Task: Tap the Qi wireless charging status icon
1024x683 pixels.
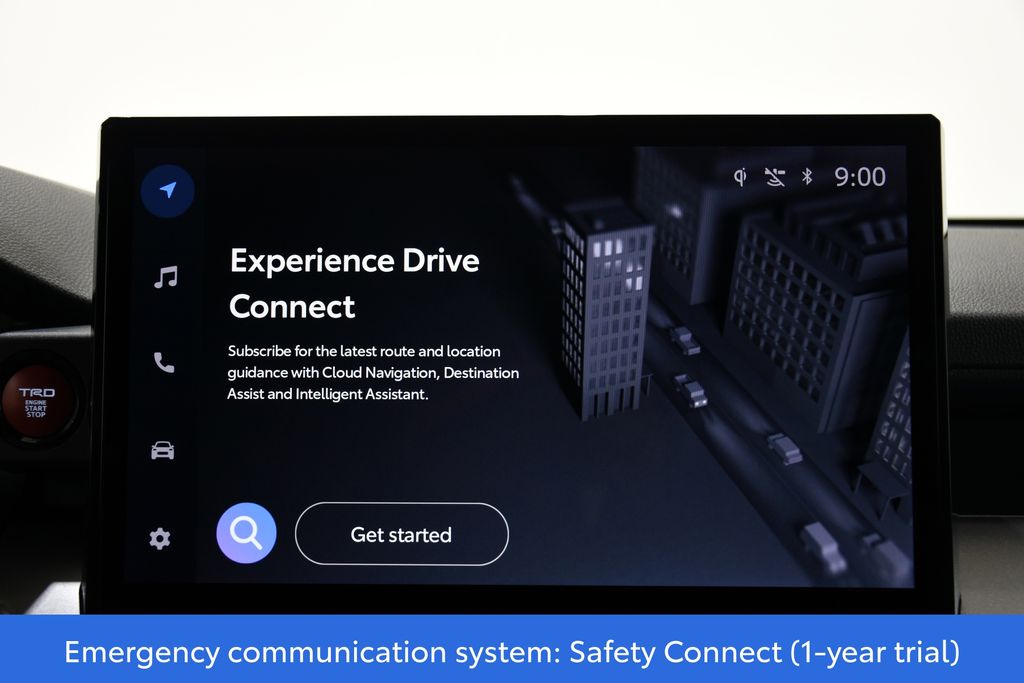Action: tap(740, 177)
